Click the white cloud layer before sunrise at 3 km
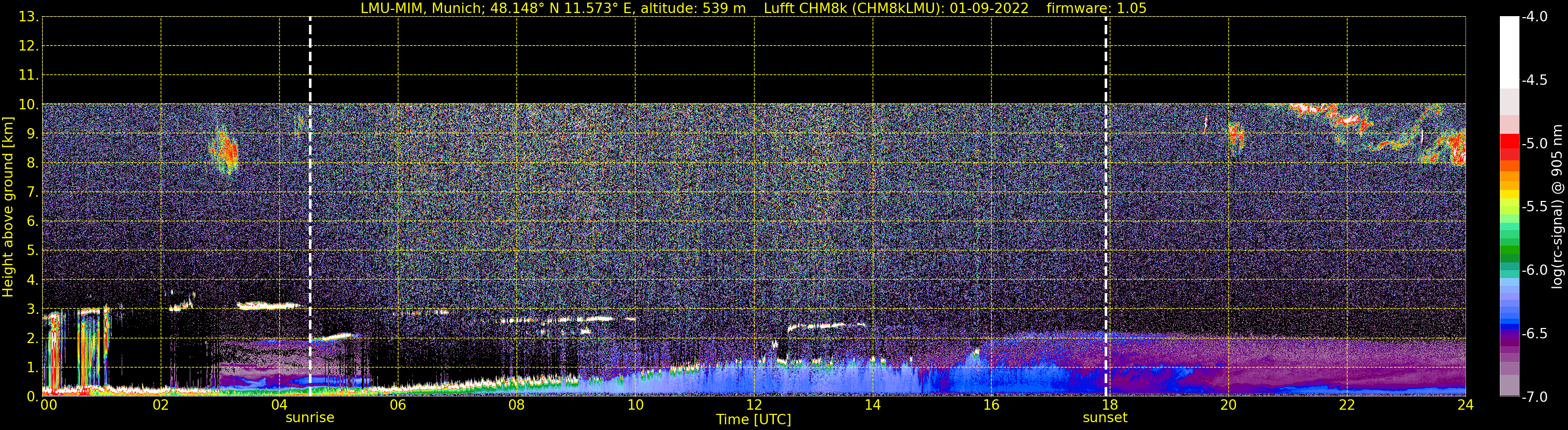The width and height of the screenshot is (1568, 430). tap(268, 306)
